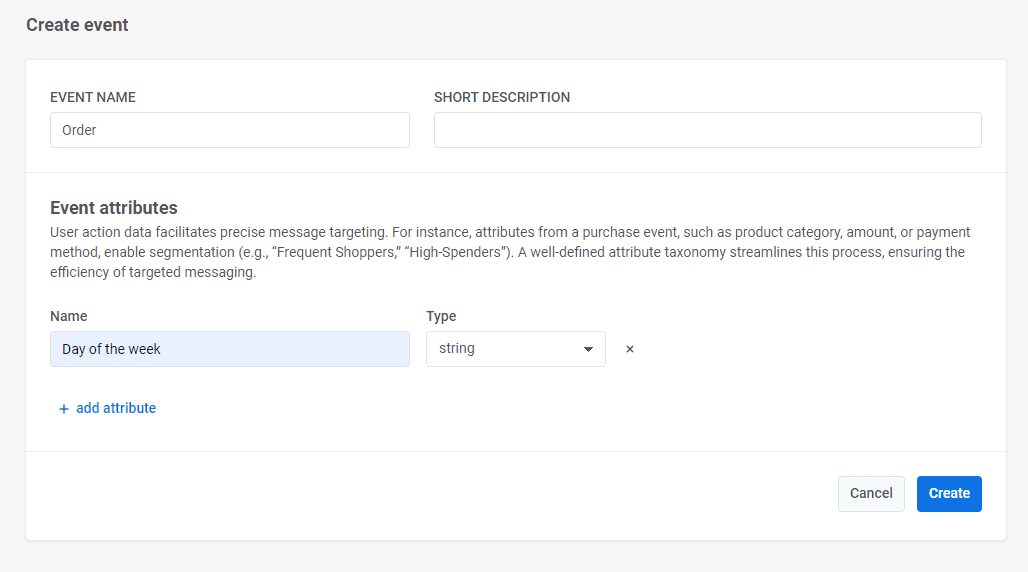This screenshot has width=1028, height=572.
Task: Click the "EVENT NAME" field label
Action: click(93, 98)
